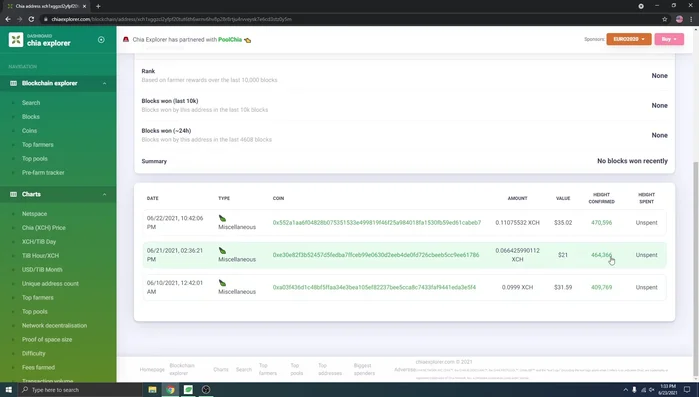Open USD/TiB Month chart
699x397 pixels.
tap(42, 270)
